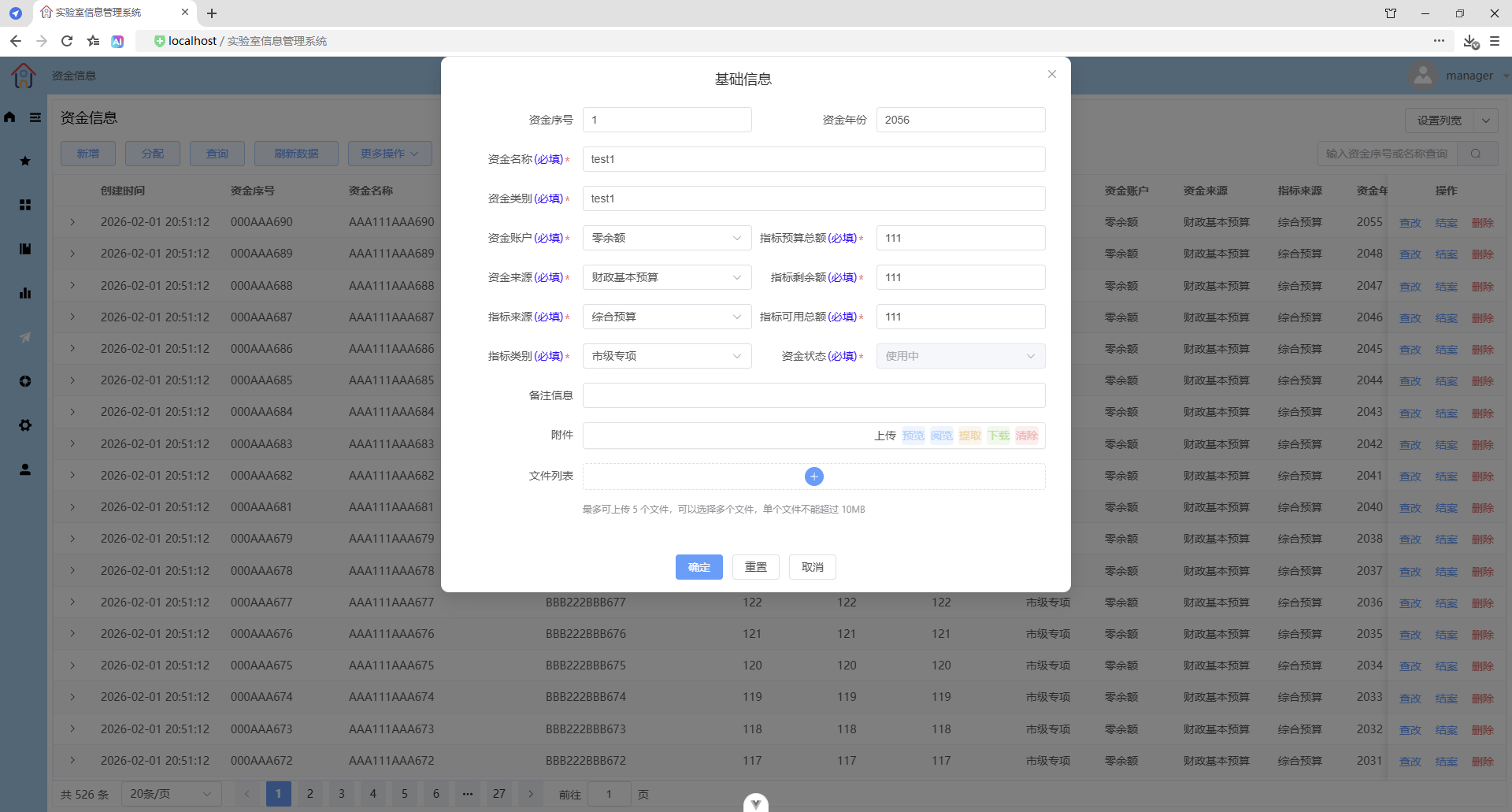Open the browser AI assistant icon

click(117, 41)
